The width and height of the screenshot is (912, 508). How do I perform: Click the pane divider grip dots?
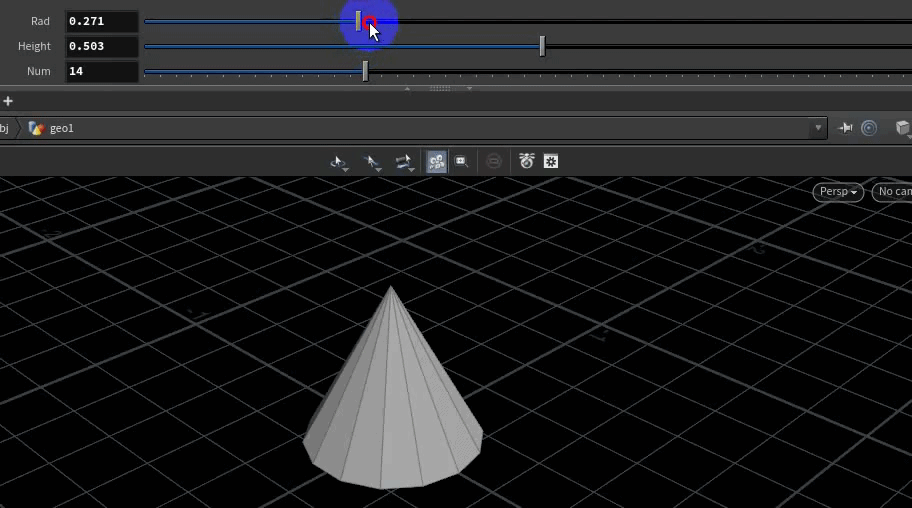point(440,88)
